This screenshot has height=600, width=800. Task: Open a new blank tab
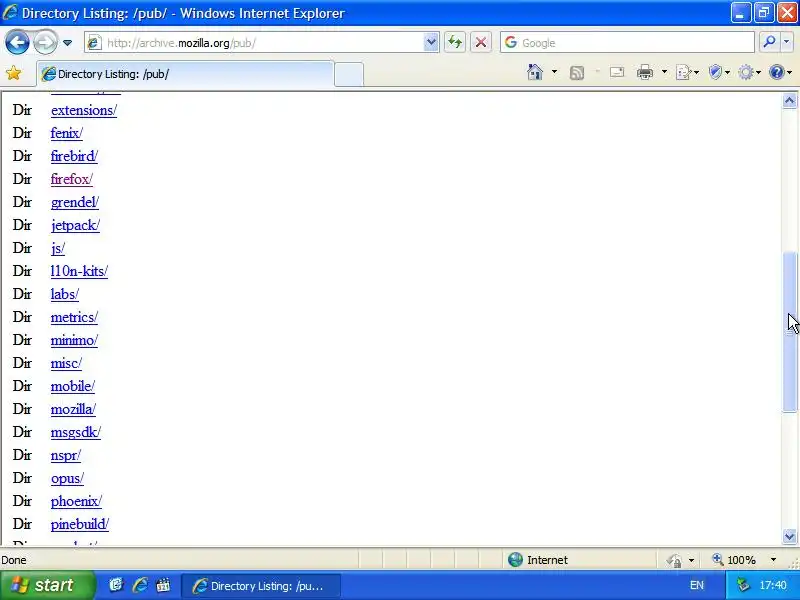tap(349, 74)
